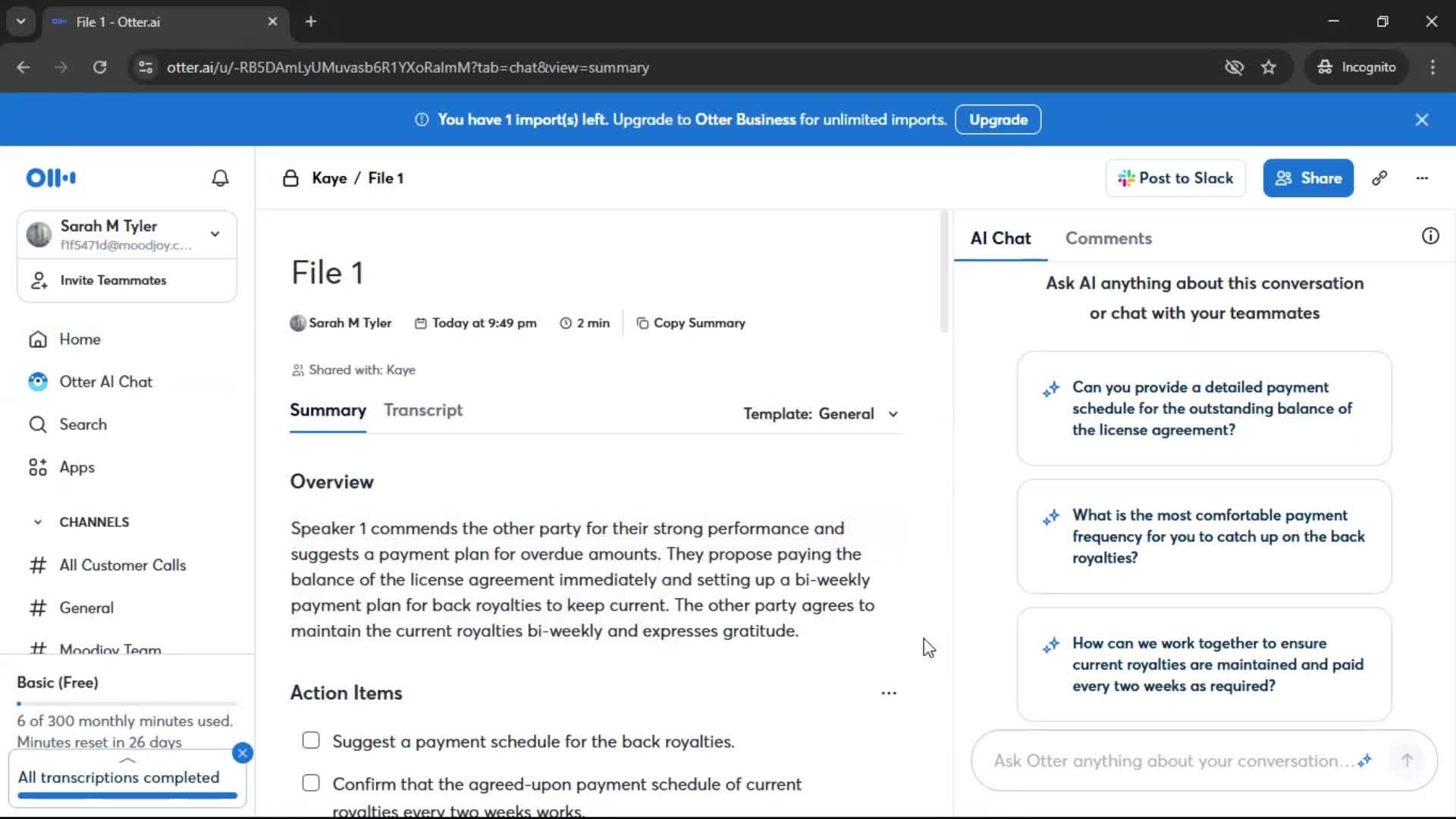
Task: Click Sarah M Tyler's avatar in the file header
Action: tap(298, 323)
